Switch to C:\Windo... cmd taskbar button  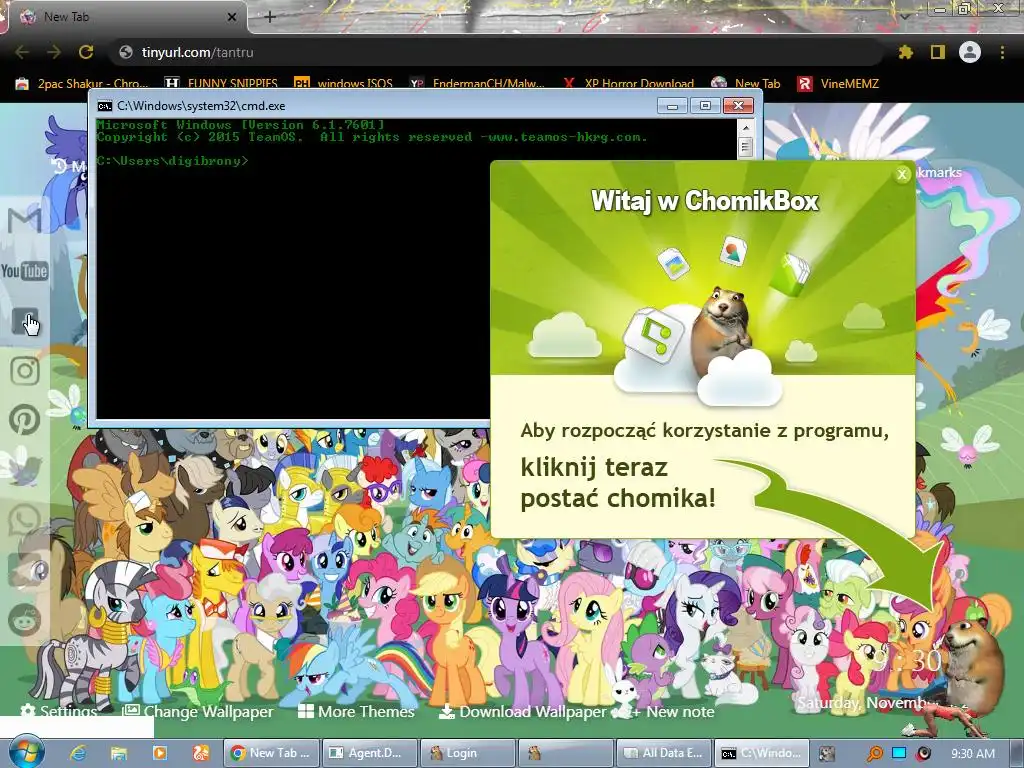pos(762,753)
